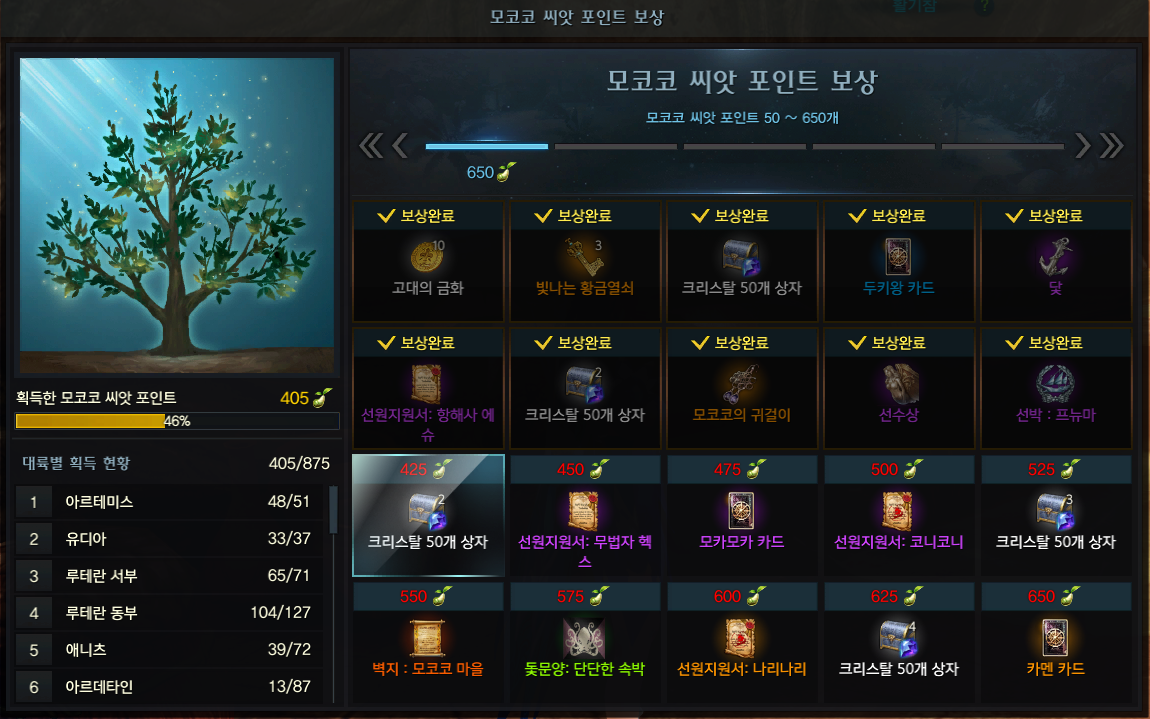The height and width of the screenshot is (719, 1150).
Task: Go to next reward page with single right arrow
Action: coord(1083,146)
